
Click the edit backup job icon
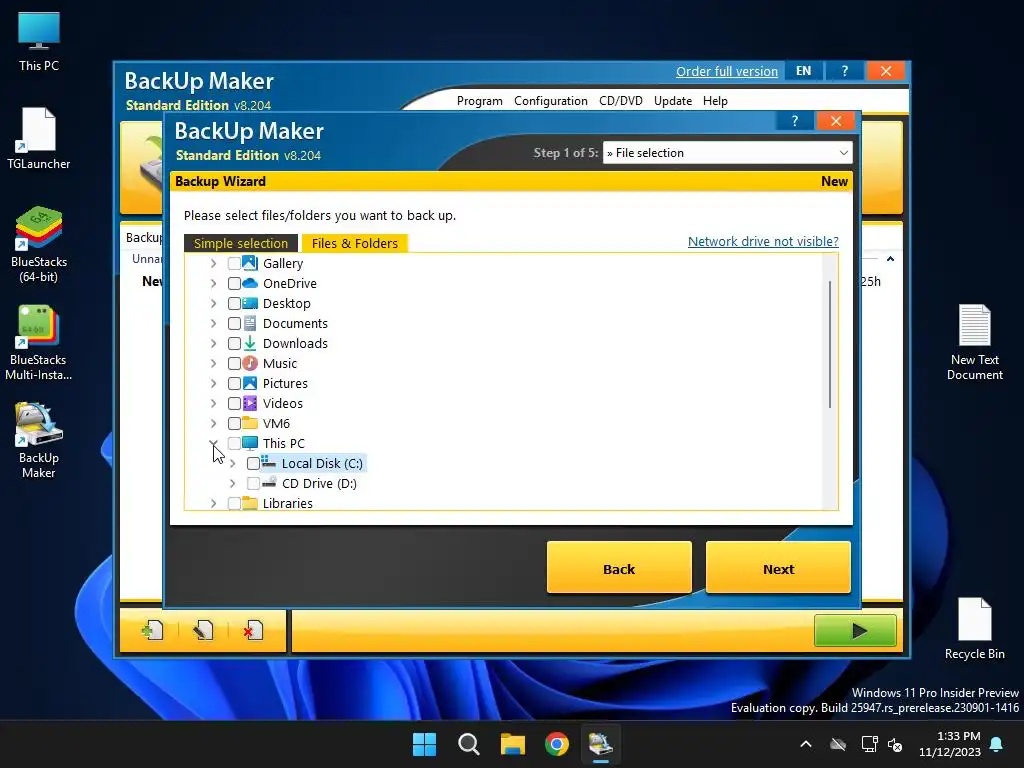tap(203, 630)
